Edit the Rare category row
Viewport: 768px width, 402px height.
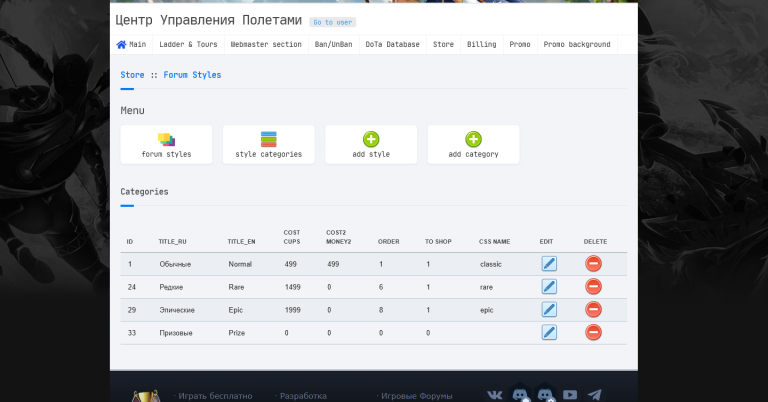549,286
